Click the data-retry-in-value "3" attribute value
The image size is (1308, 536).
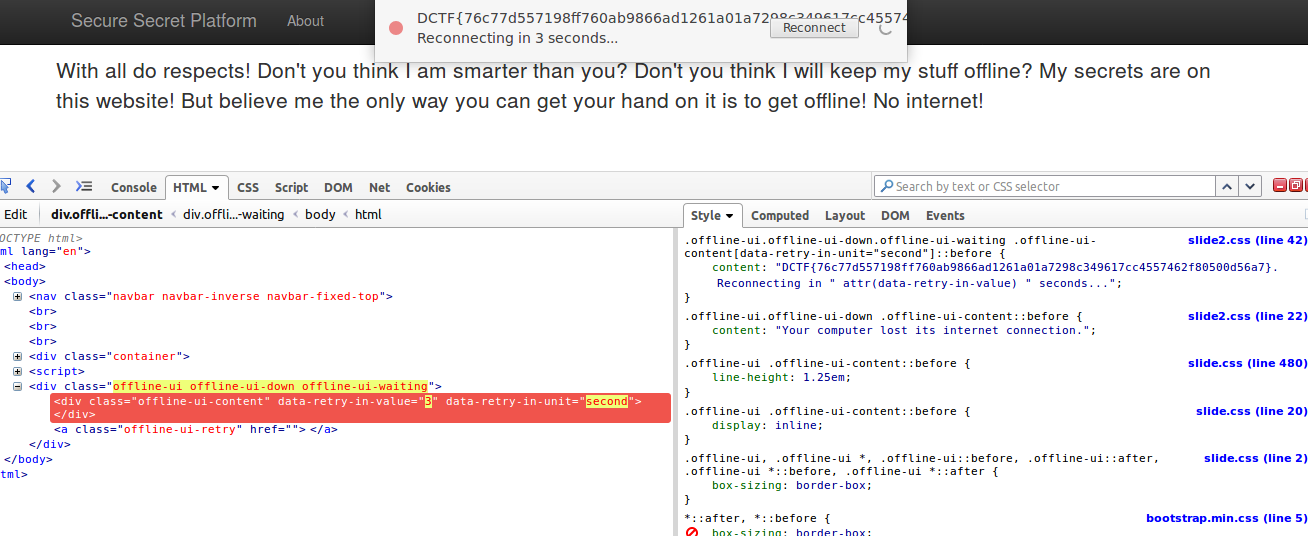[x=428, y=401]
